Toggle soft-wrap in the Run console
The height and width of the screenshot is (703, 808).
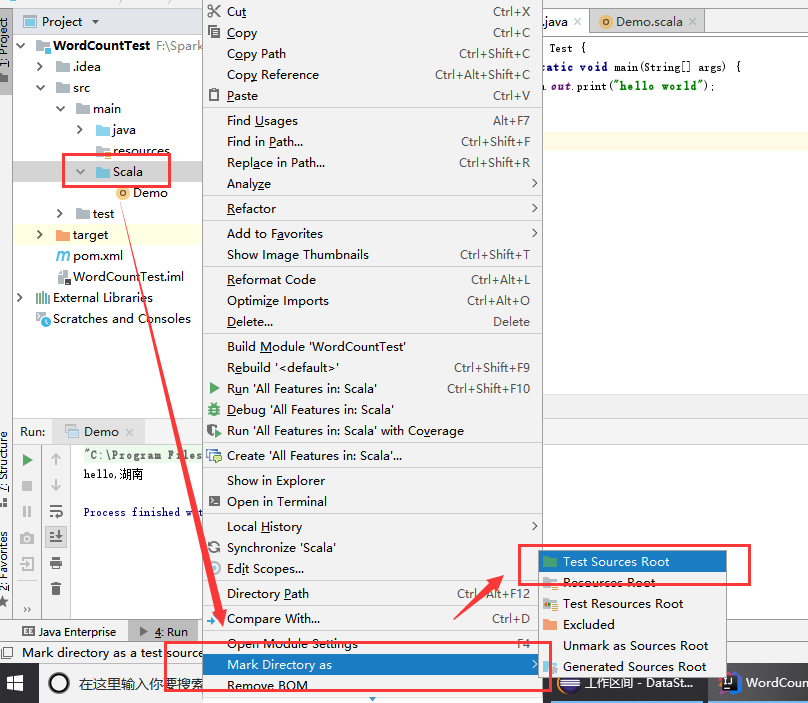(x=56, y=511)
